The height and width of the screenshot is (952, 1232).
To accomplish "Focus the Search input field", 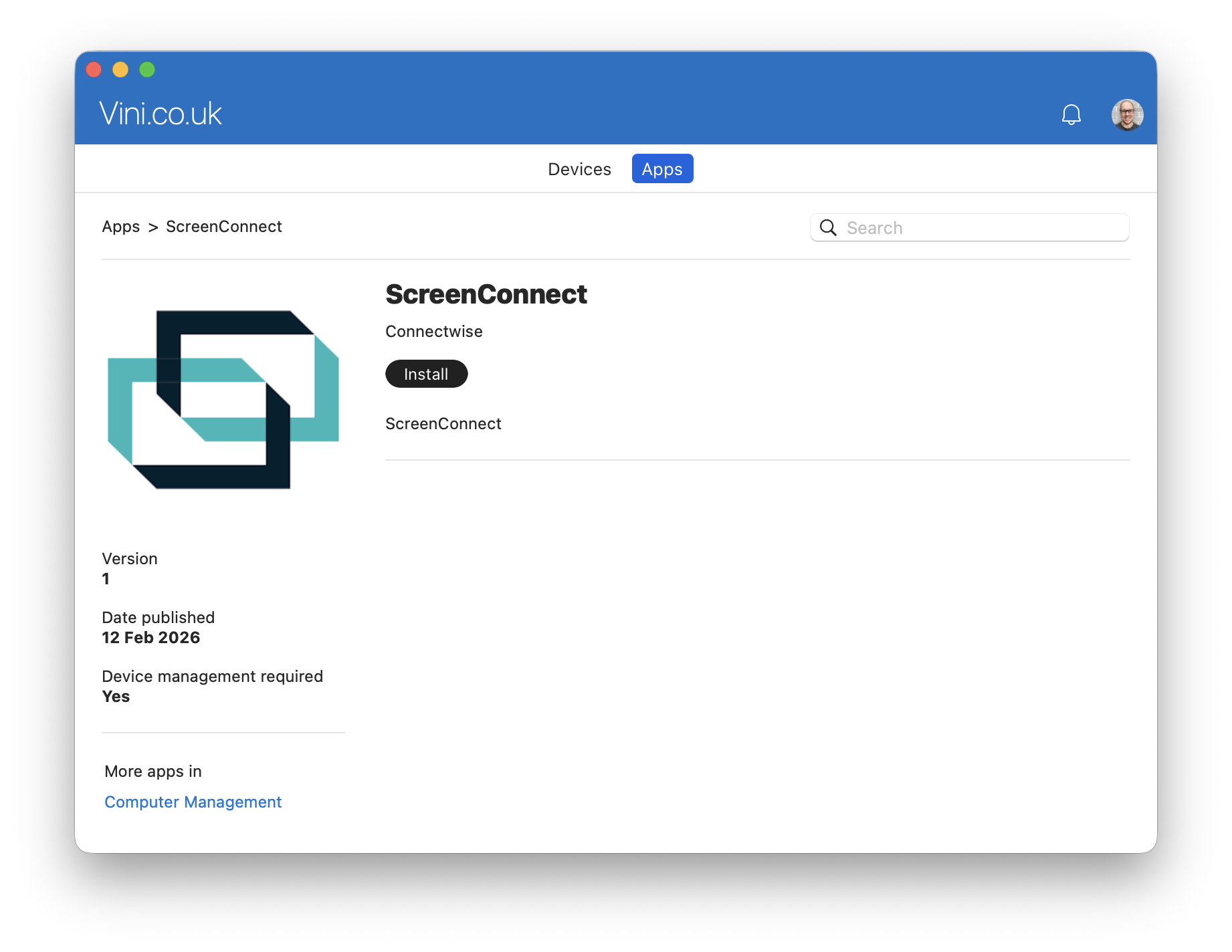I will (x=969, y=228).
